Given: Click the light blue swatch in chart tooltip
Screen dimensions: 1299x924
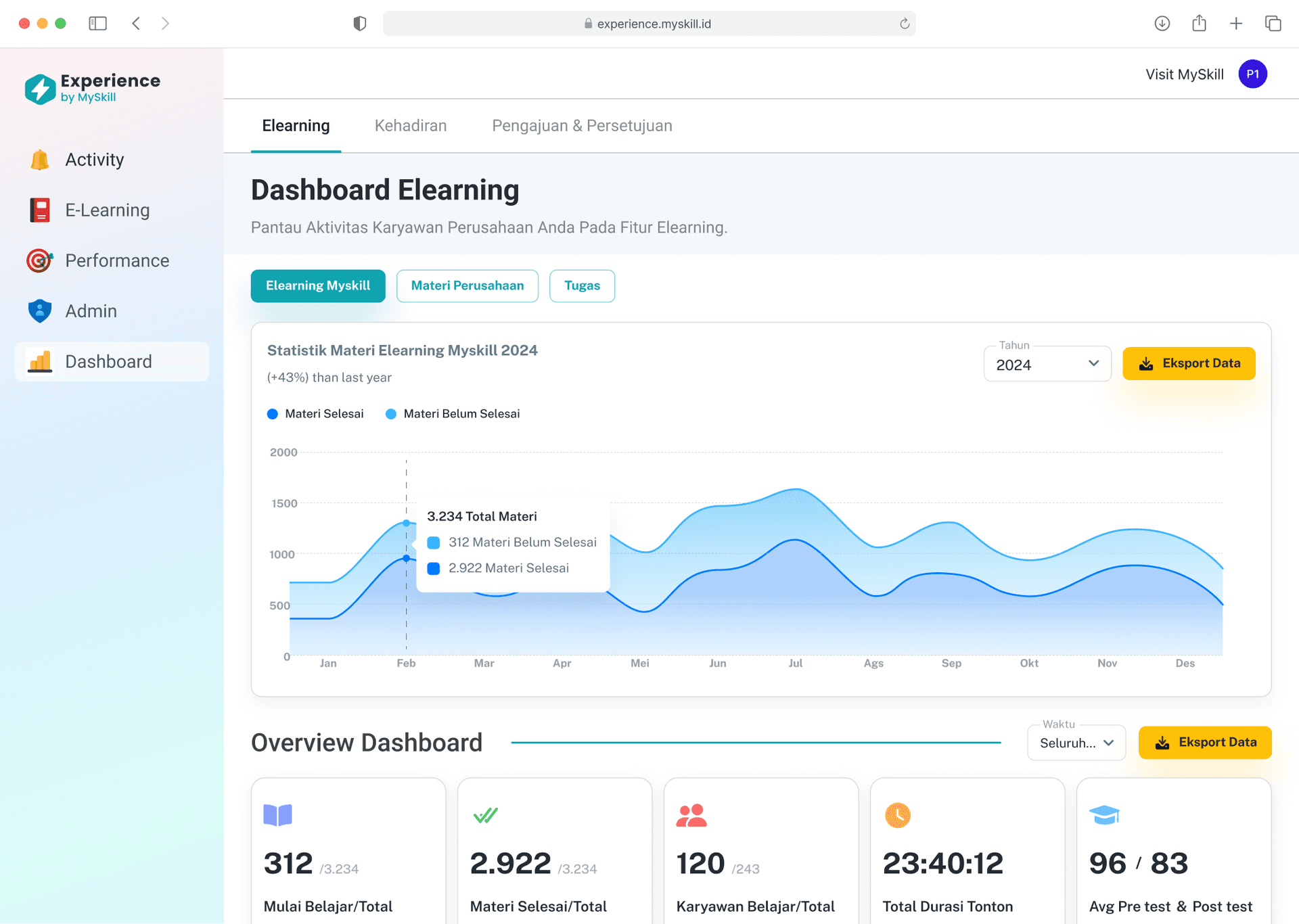Looking at the screenshot, I should (434, 542).
